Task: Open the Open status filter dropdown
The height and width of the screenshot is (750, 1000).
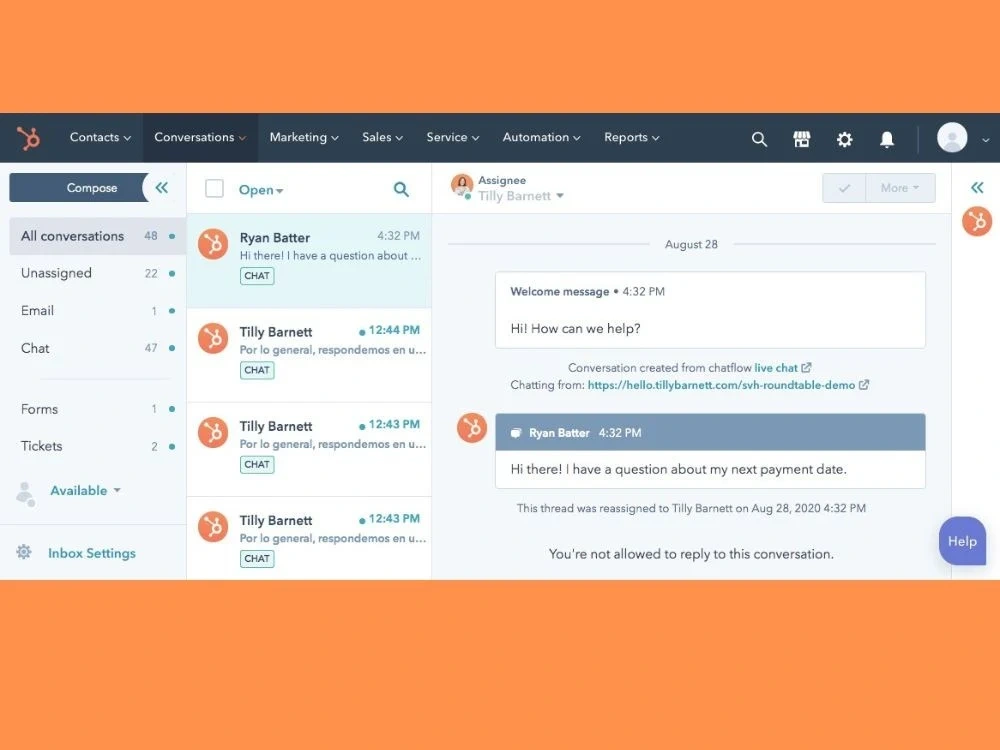Action: 261,189
